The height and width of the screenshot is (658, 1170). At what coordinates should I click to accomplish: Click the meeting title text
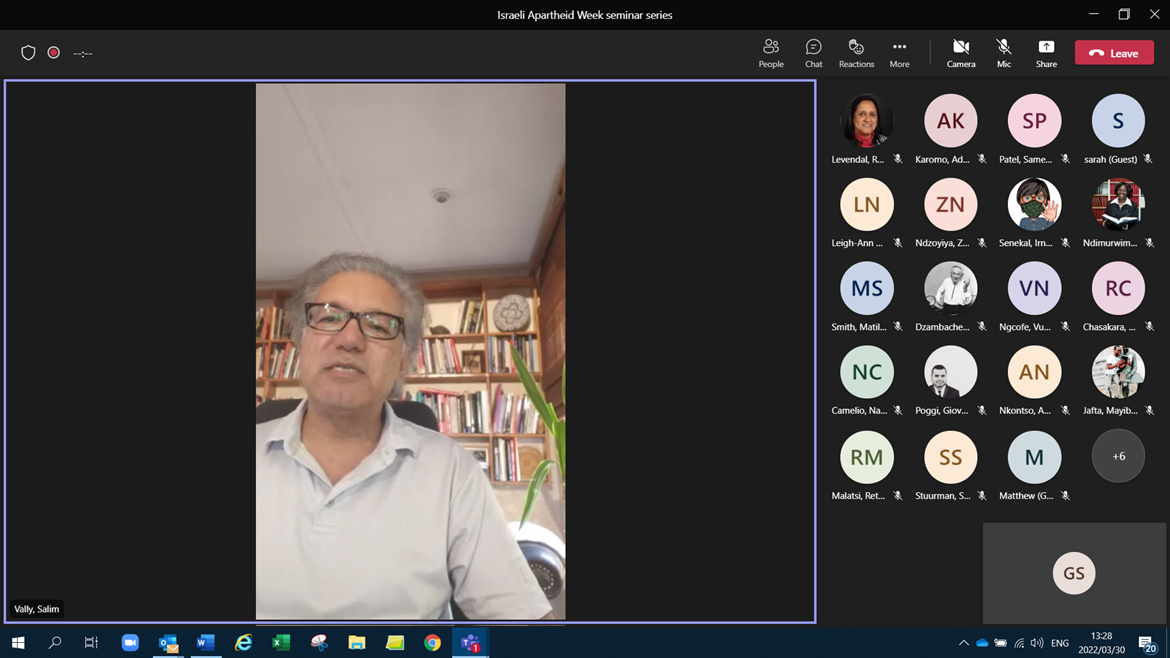point(585,15)
